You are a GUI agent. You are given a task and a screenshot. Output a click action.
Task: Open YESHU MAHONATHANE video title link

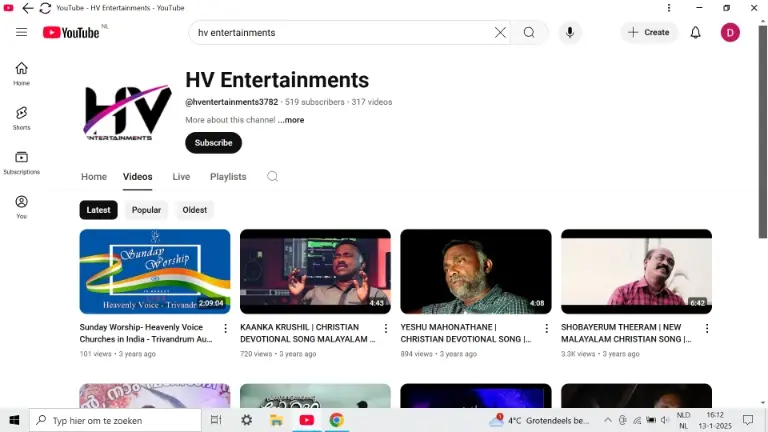click(x=466, y=333)
